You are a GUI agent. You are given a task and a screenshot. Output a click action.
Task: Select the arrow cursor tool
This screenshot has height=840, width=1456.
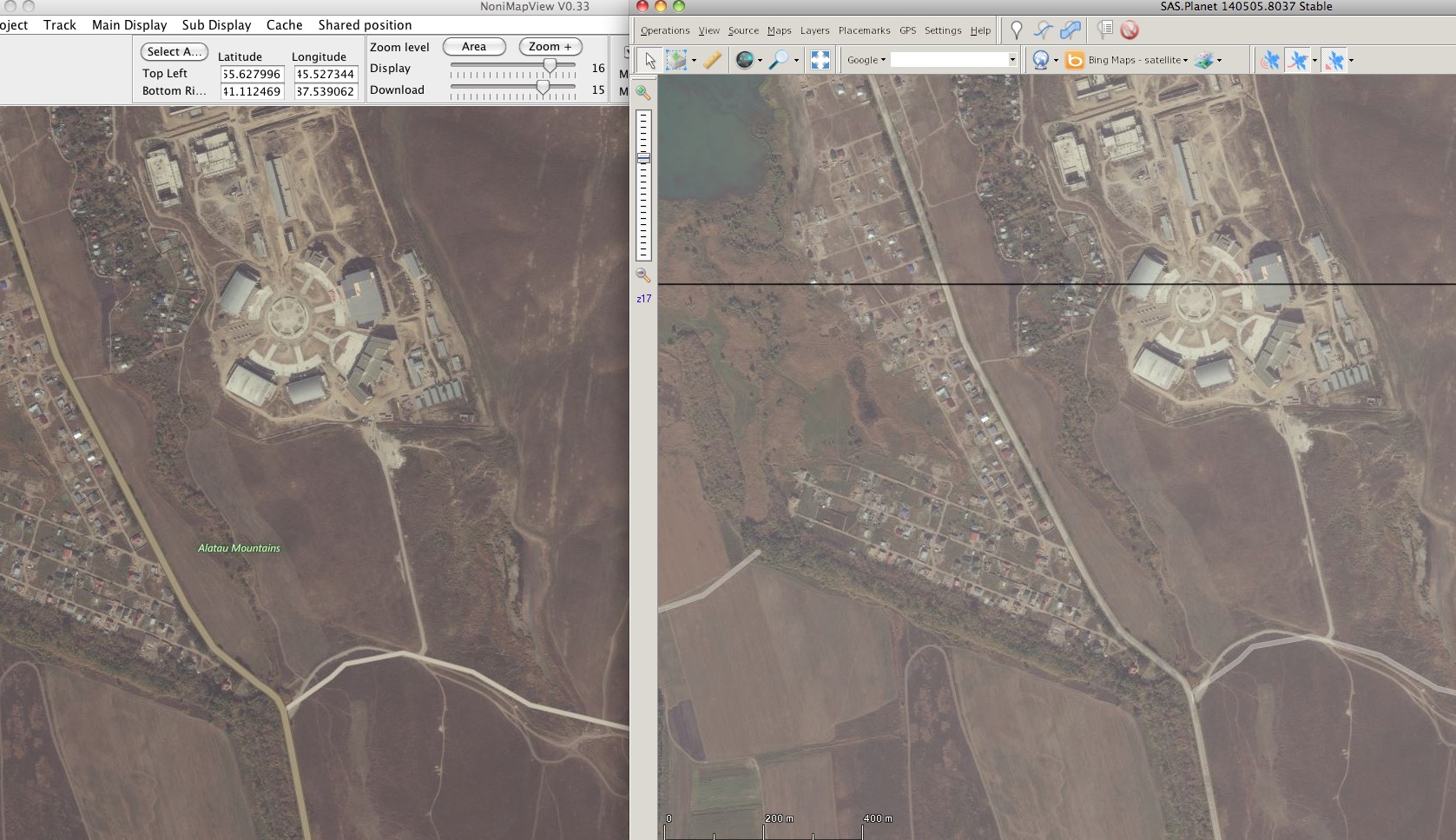coord(649,60)
